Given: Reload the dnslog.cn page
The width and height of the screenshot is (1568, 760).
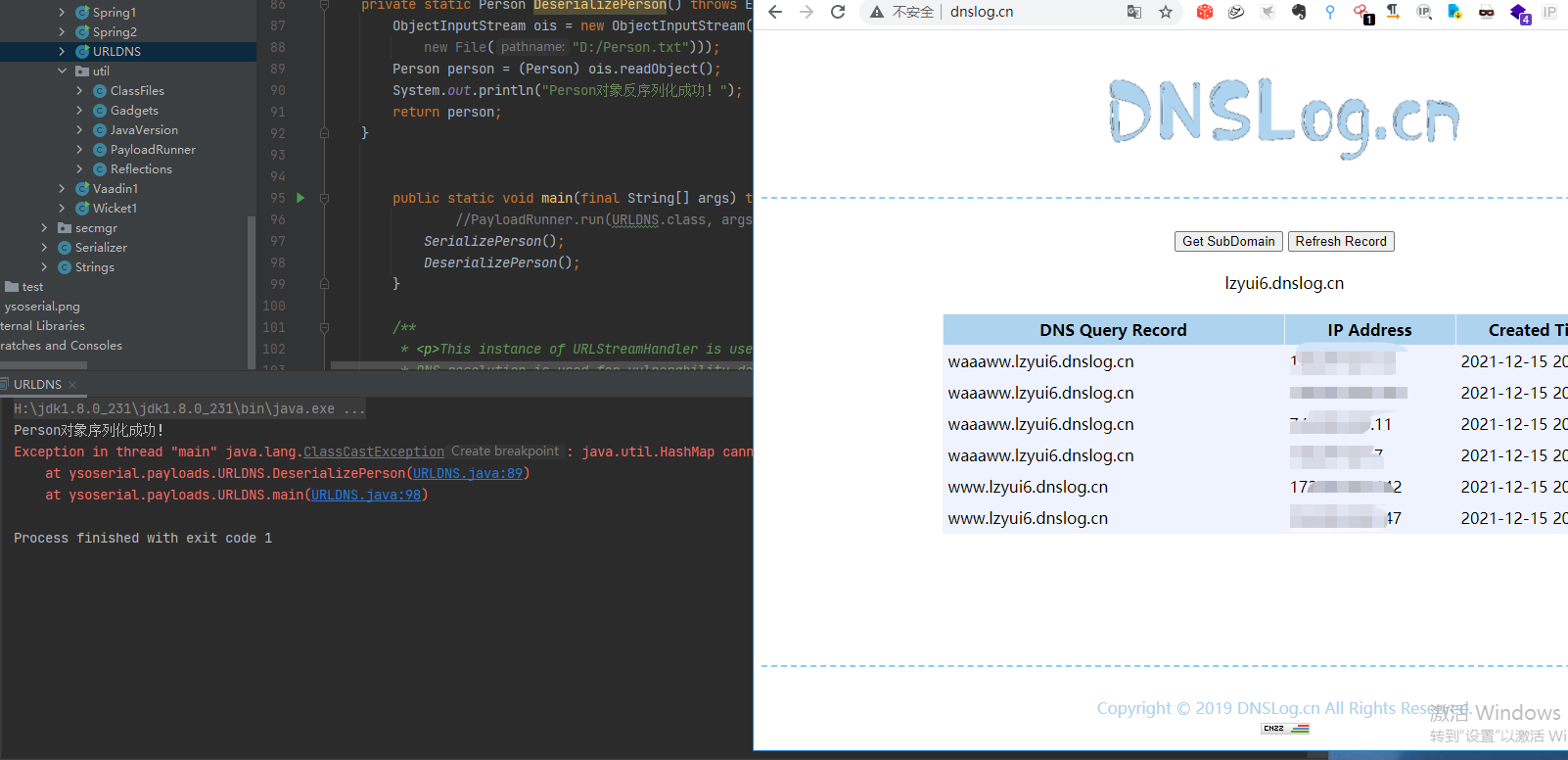Looking at the screenshot, I should coord(838,12).
